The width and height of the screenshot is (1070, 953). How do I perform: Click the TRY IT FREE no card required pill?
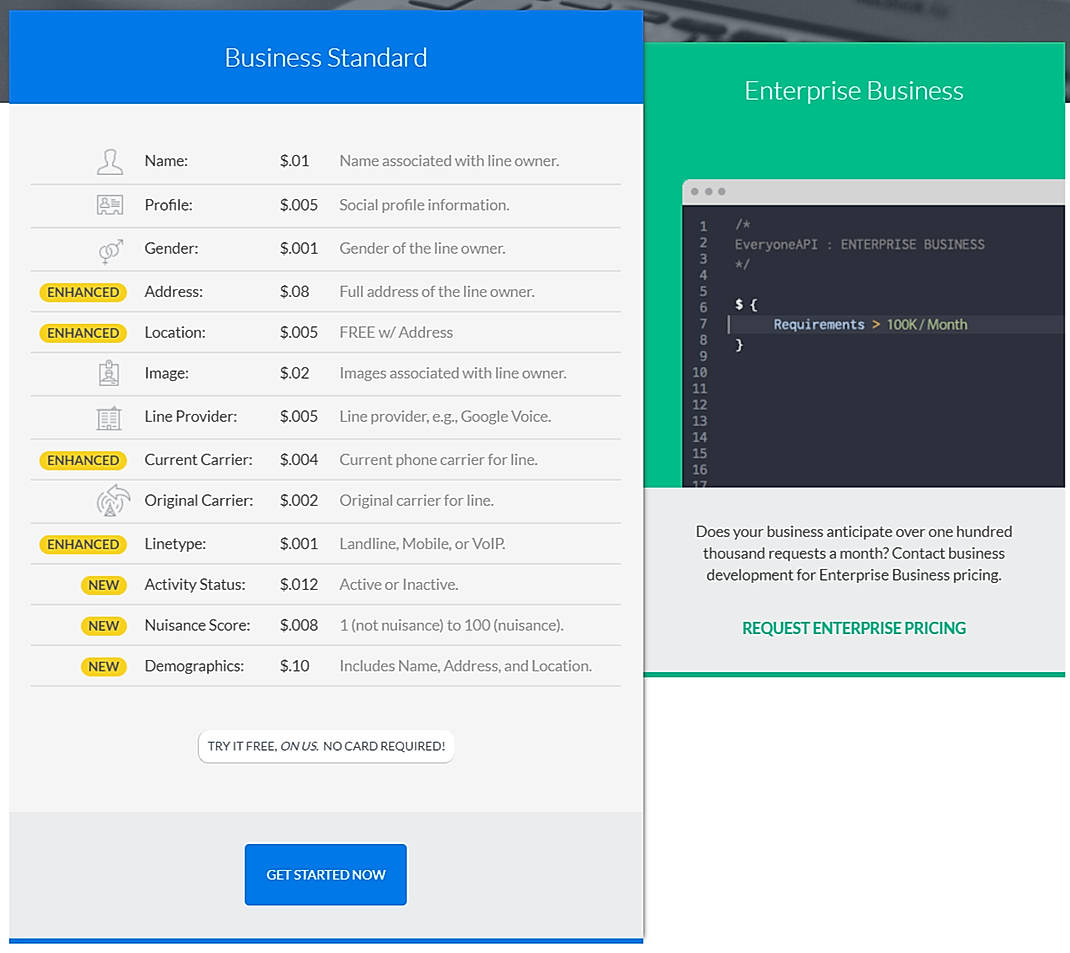(326, 746)
